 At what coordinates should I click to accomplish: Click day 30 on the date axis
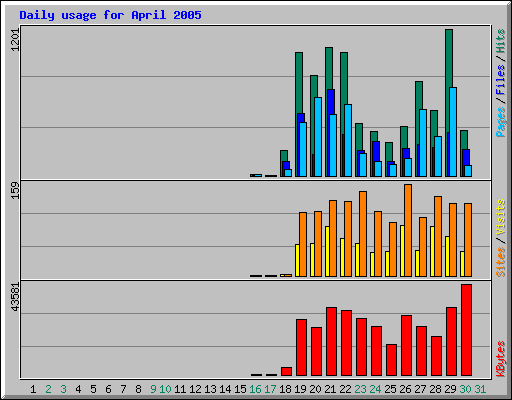pyautogui.click(x=465, y=389)
